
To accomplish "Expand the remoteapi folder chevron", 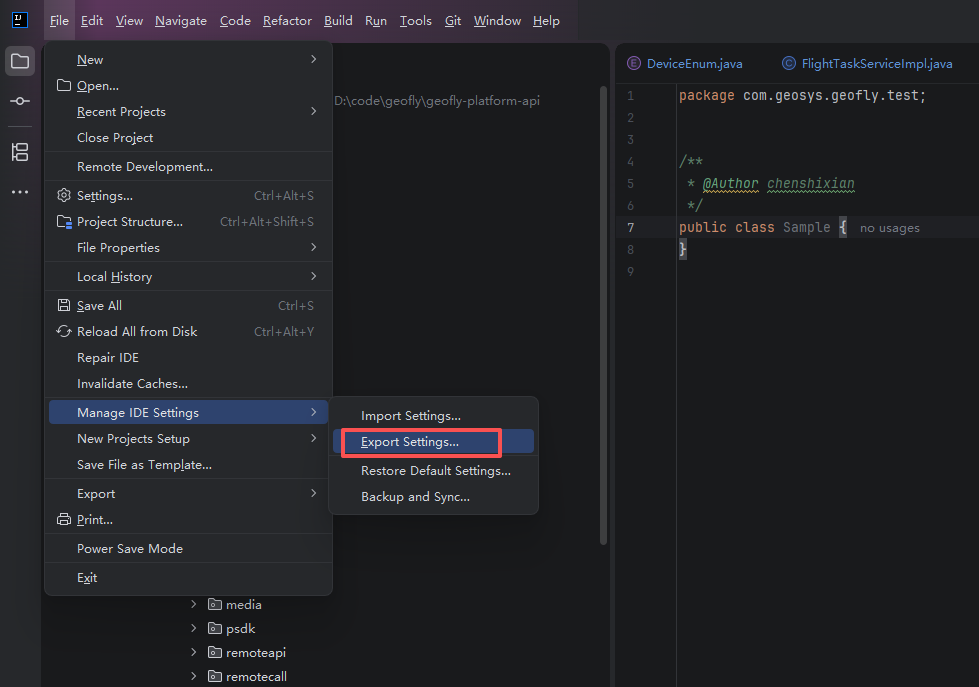I will 194,653.
